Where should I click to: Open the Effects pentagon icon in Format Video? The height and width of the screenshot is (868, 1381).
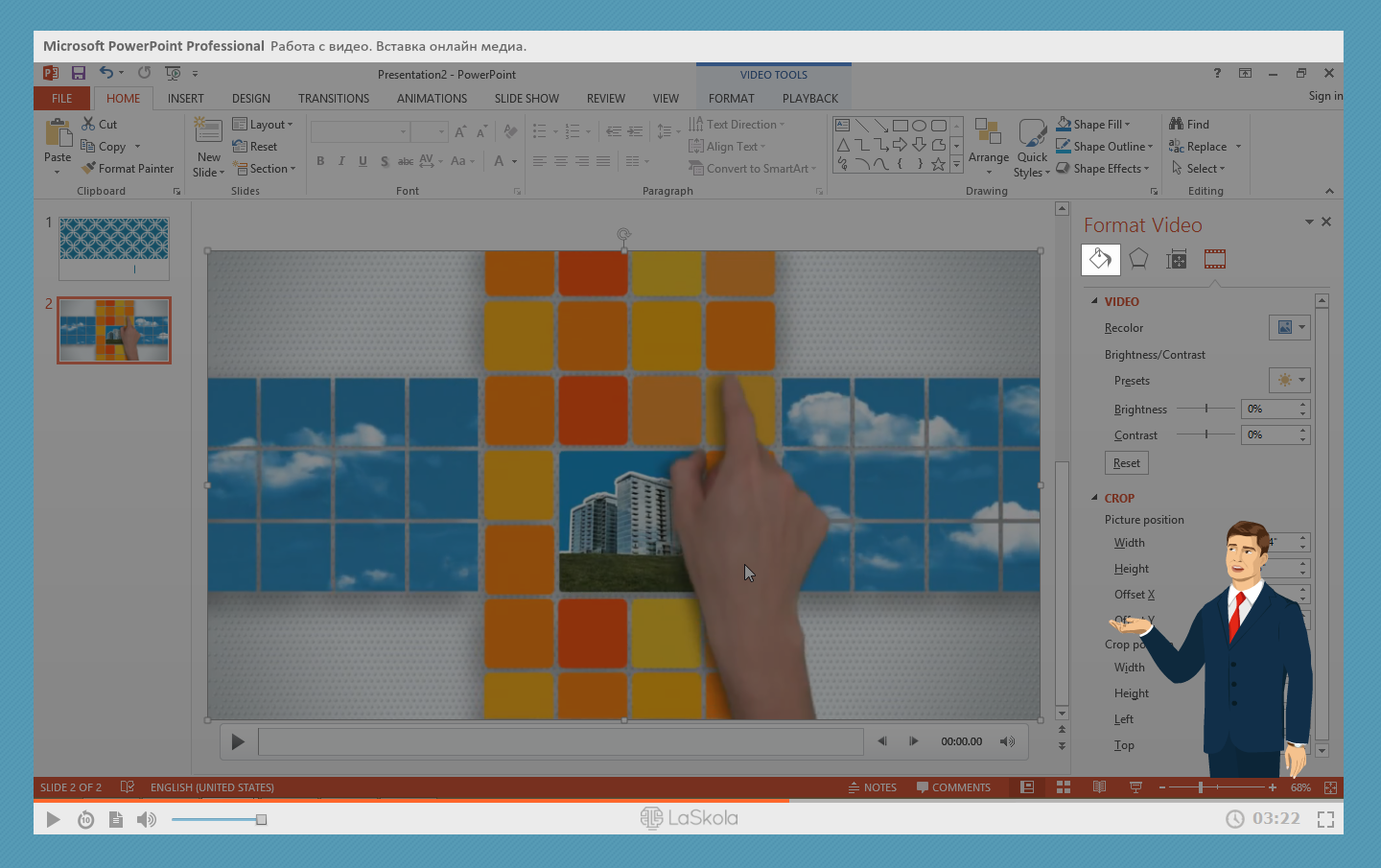click(1138, 259)
